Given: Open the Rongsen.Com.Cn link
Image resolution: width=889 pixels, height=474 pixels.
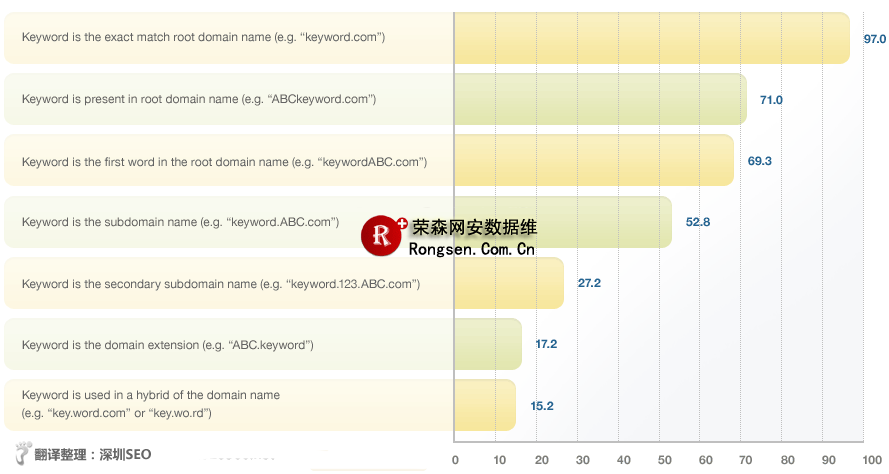Looking at the screenshot, I should (472, 248).
